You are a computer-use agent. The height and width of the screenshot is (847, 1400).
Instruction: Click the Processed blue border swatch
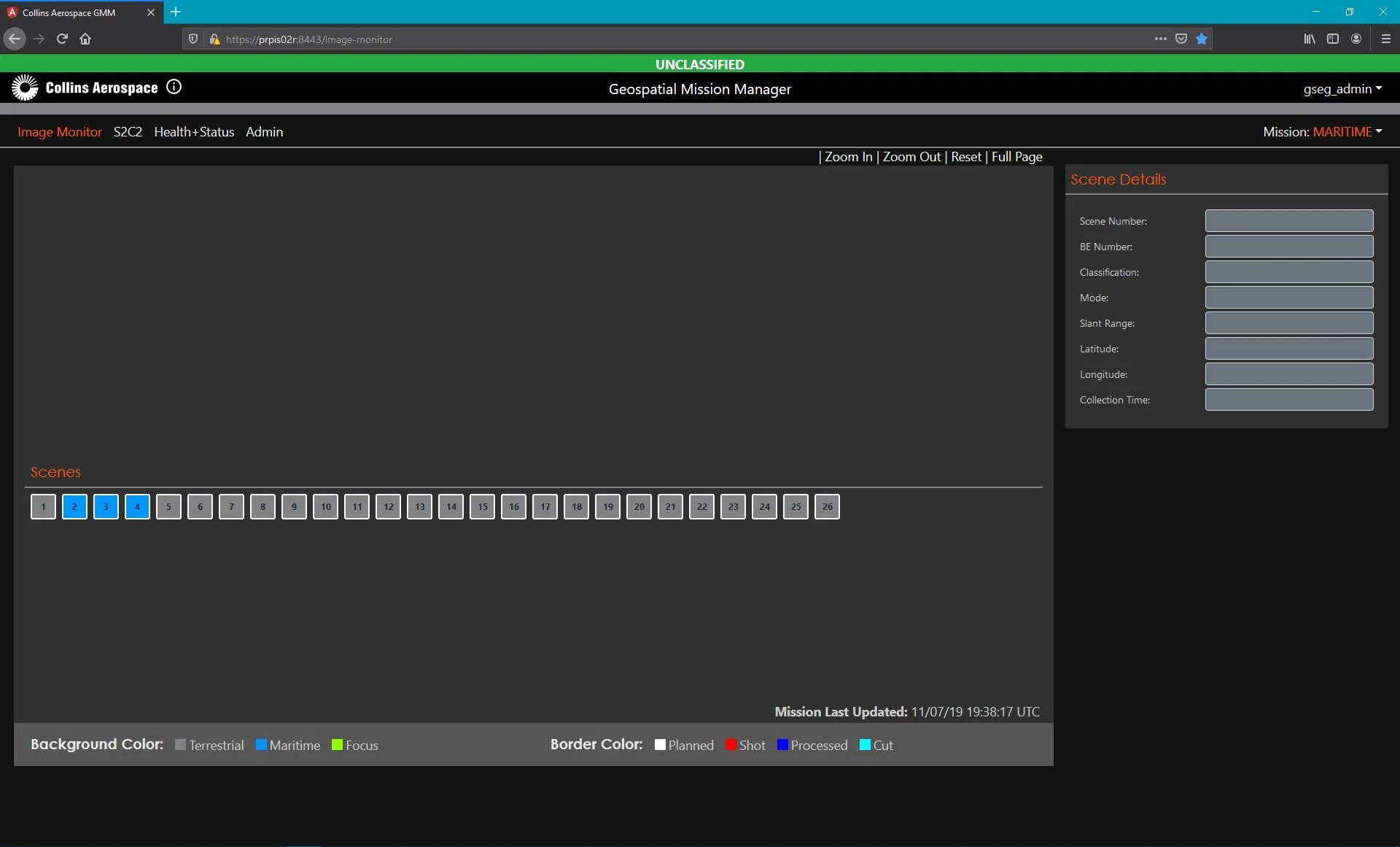click(782, 745)
